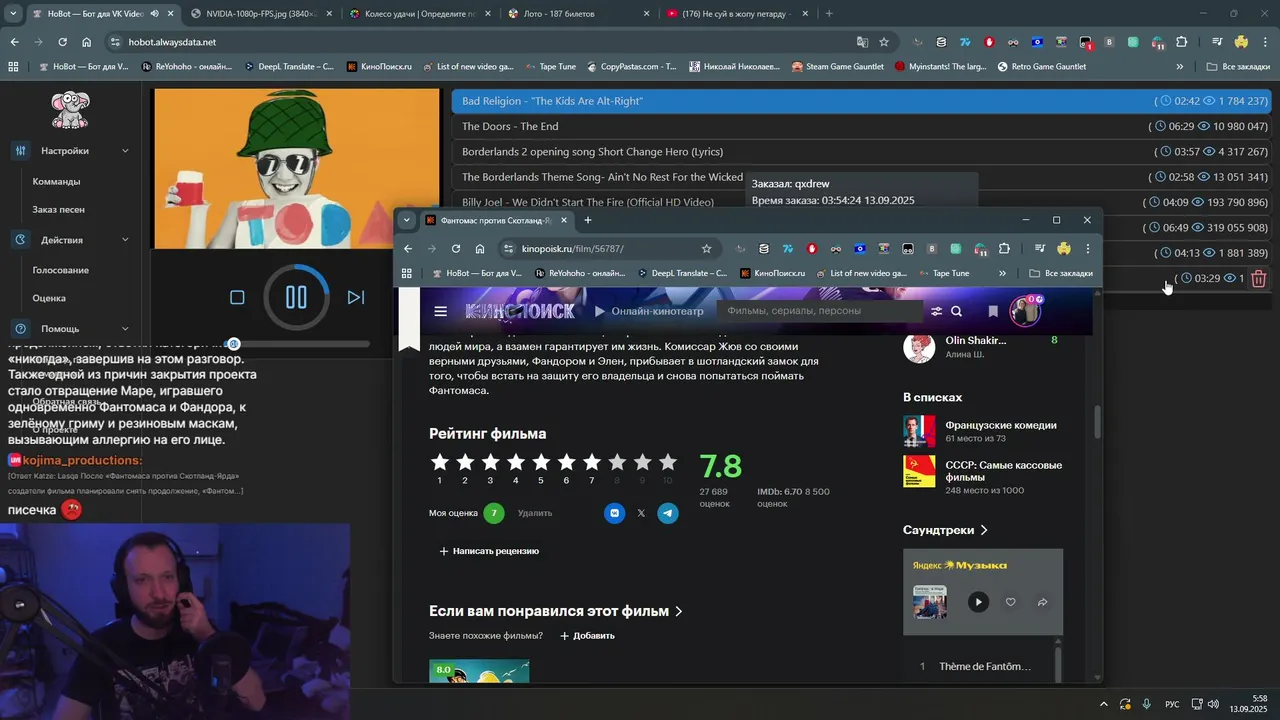Click Добавить similar films link
Viewport: 1280px width, 720px height.
pyautogui.click(x=587, y=636)
